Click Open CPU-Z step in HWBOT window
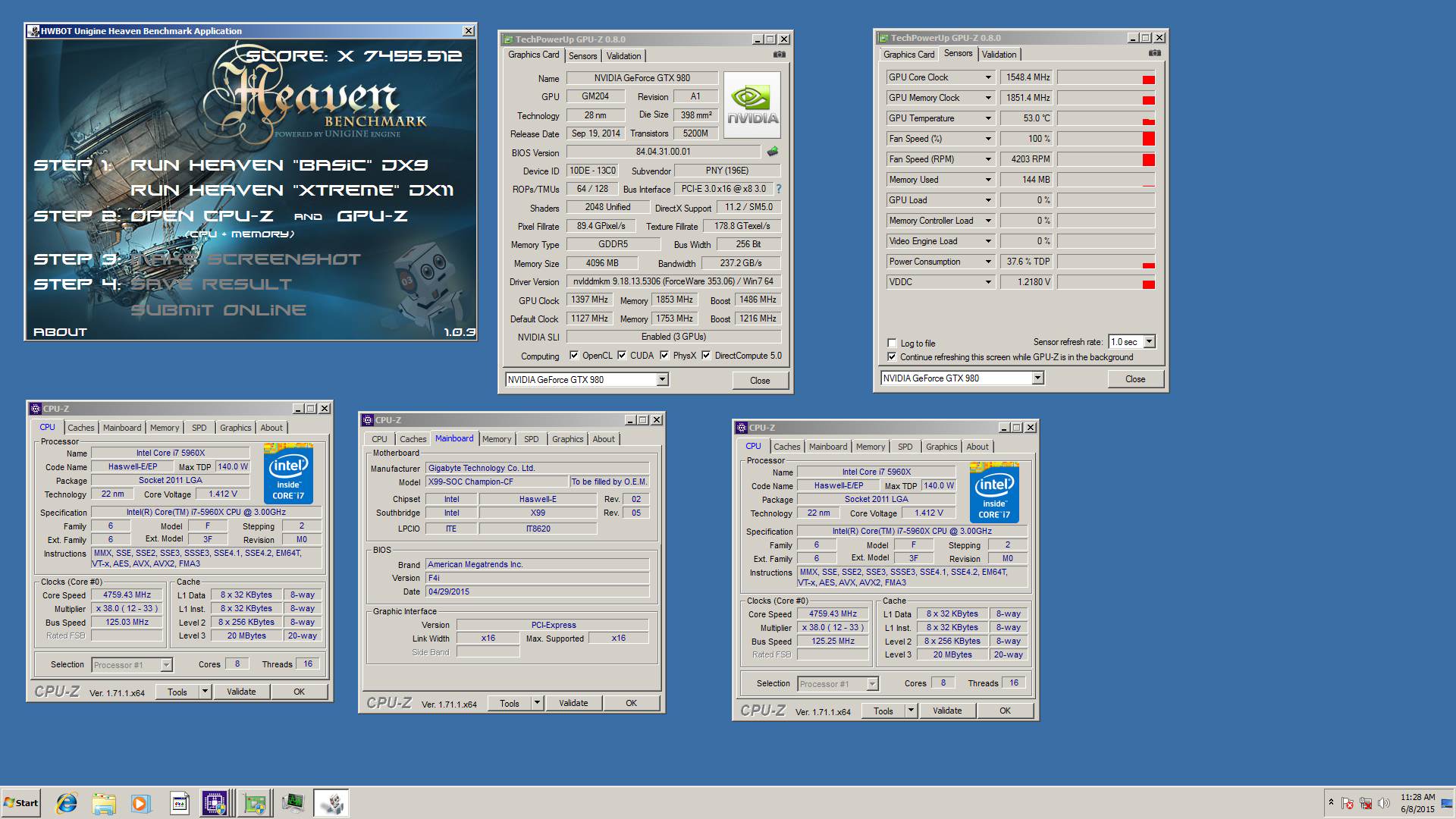Image resolution: width=1456 pixels, height=819 pixels. point(202,216)
